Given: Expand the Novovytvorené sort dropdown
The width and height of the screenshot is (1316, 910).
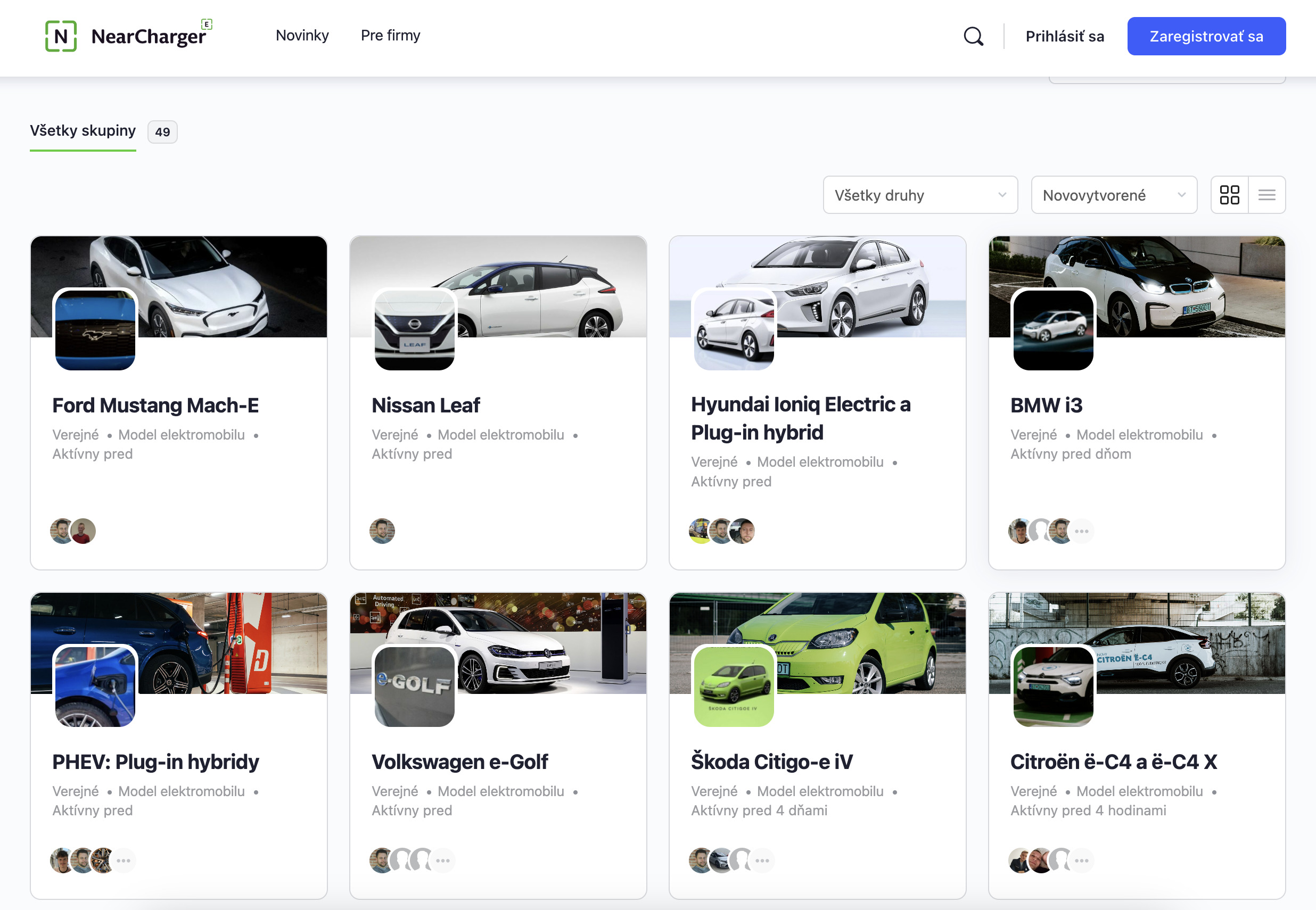Looking at the screenshot, I should 1114,195.
